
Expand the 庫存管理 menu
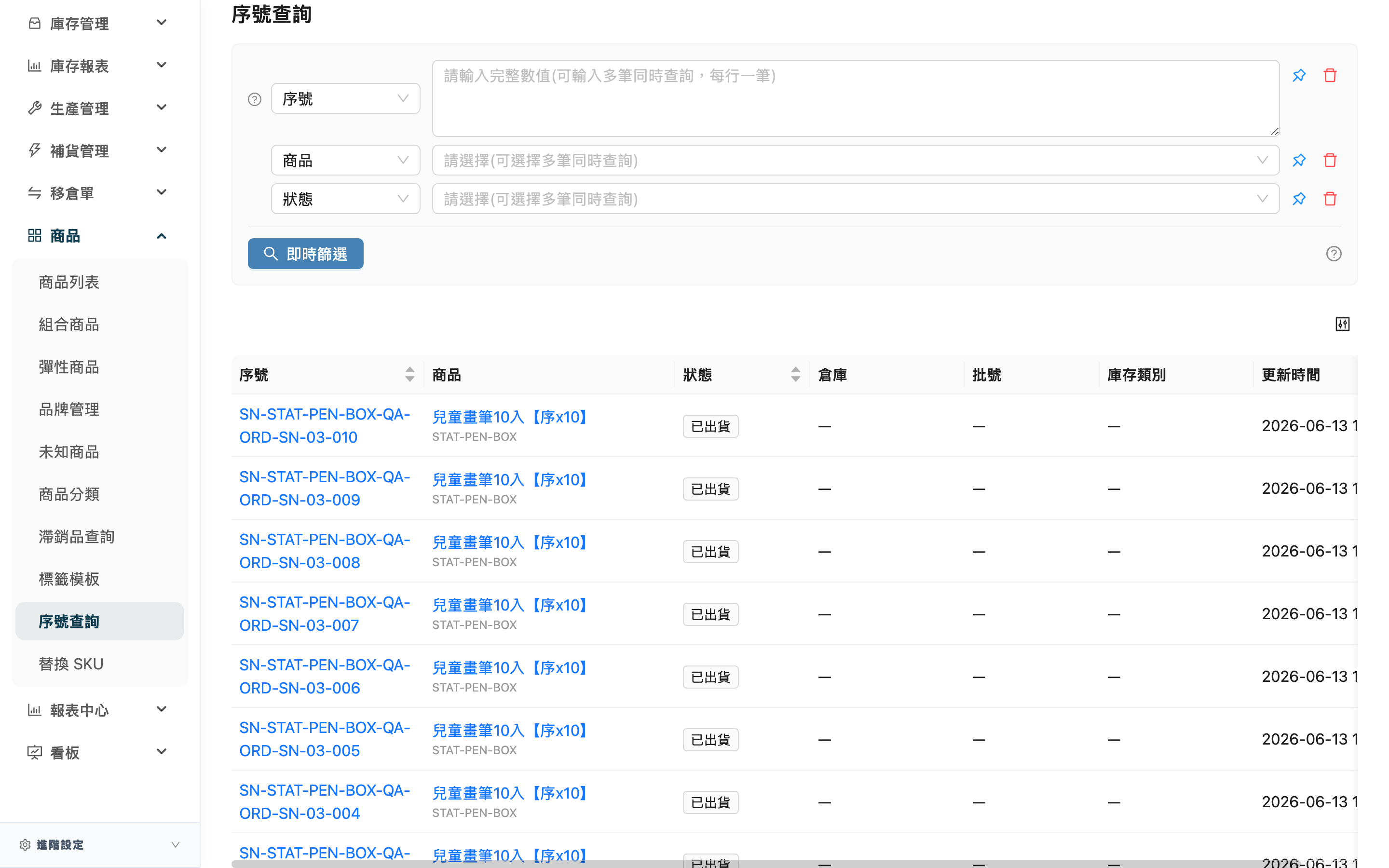[161, 23]
